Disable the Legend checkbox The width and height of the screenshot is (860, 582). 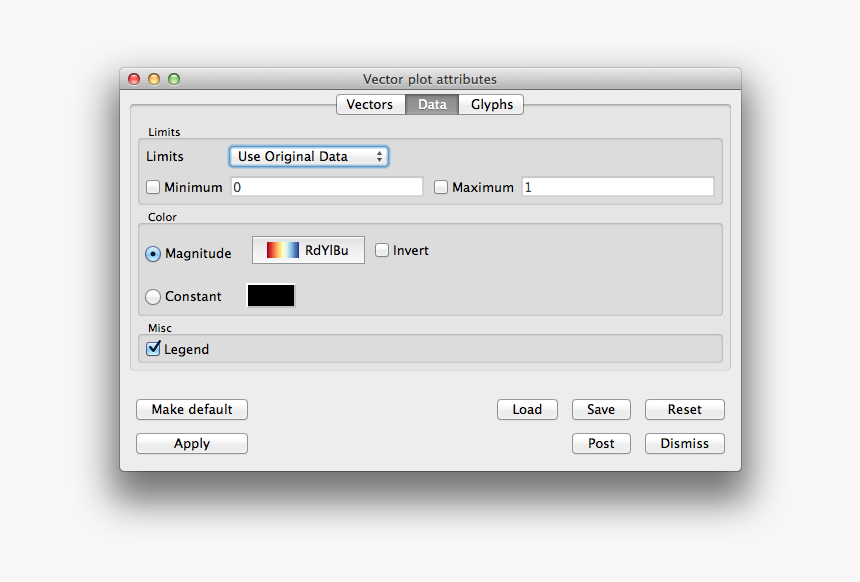153,349
